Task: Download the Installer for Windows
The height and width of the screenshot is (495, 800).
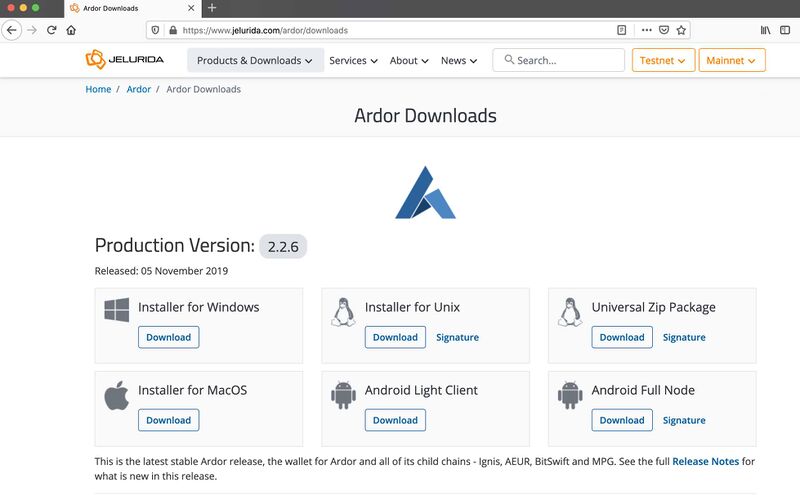Action: pyautogui.click(x=168, y=337)
